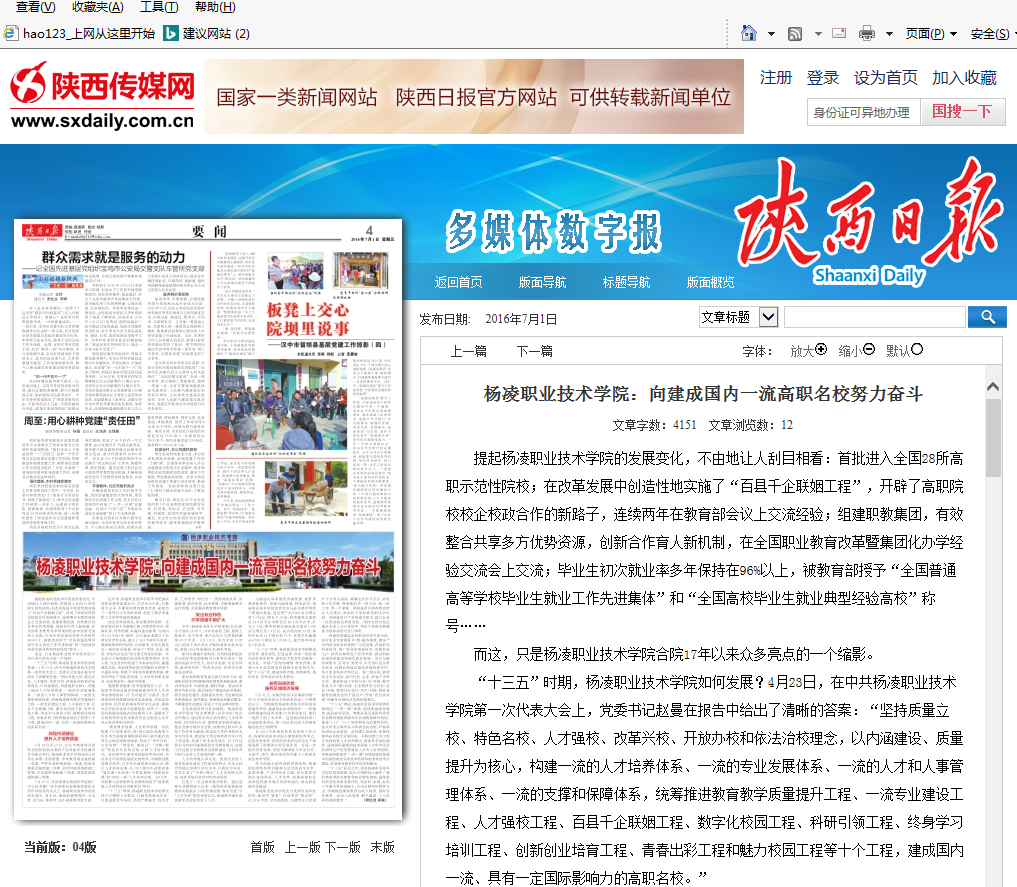The width and height of the screenshot is (1017, 887).
Task: Select 放大 font enlarge option
Action: (x=808, y=350)
